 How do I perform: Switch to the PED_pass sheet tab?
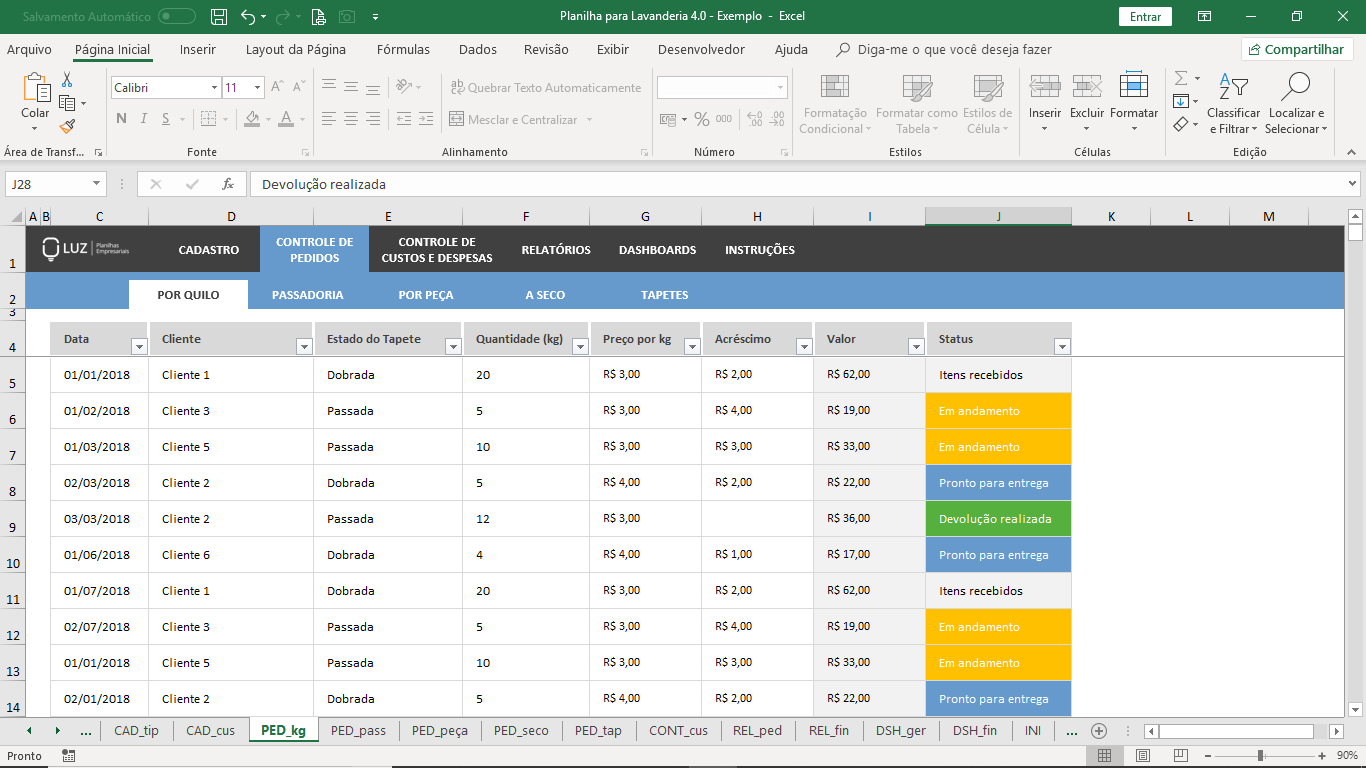tap(358, 731)
